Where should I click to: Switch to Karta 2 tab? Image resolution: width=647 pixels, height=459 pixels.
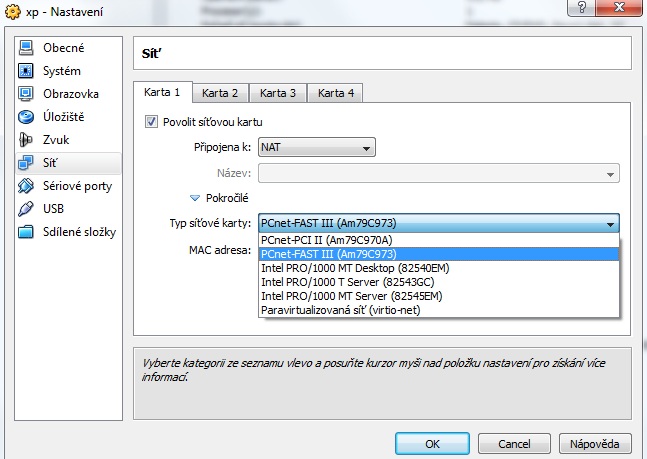[220, 93]
